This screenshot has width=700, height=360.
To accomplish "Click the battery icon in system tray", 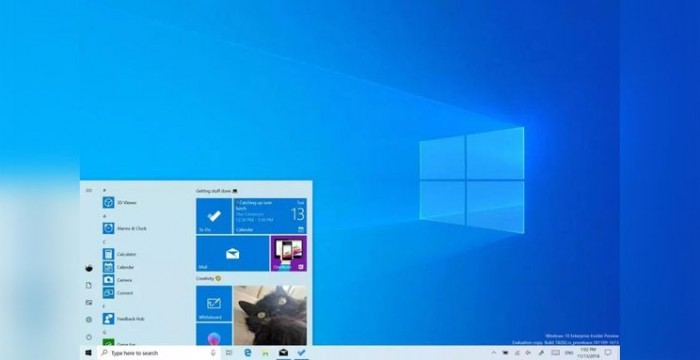I will [x=505, y=353].
